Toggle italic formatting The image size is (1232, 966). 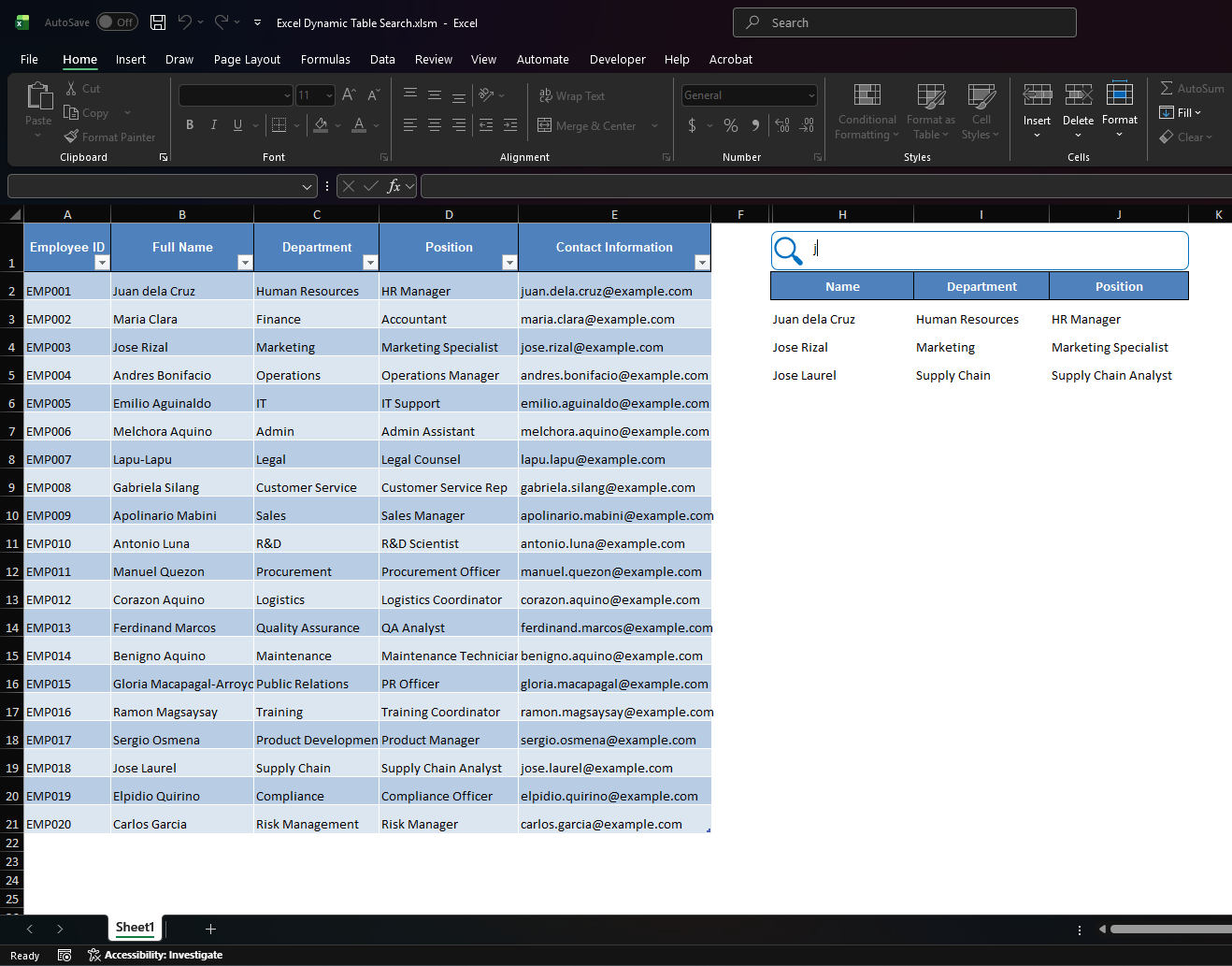(x=213, y=123)
